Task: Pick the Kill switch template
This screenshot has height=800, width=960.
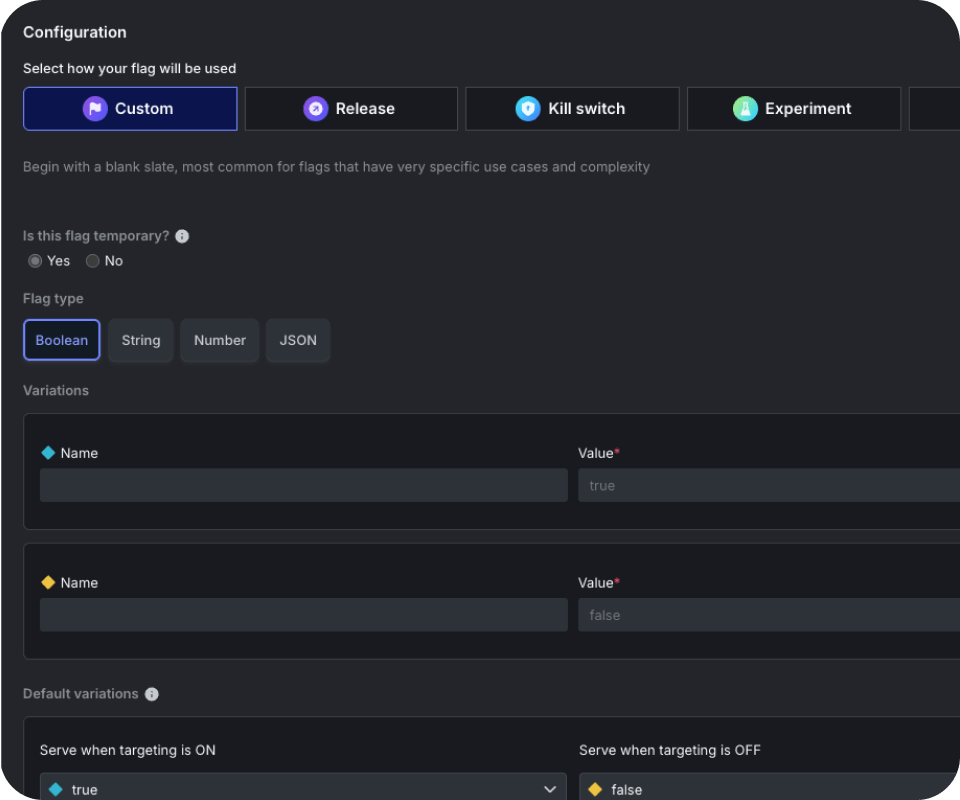Action: [x=572, y=109]
